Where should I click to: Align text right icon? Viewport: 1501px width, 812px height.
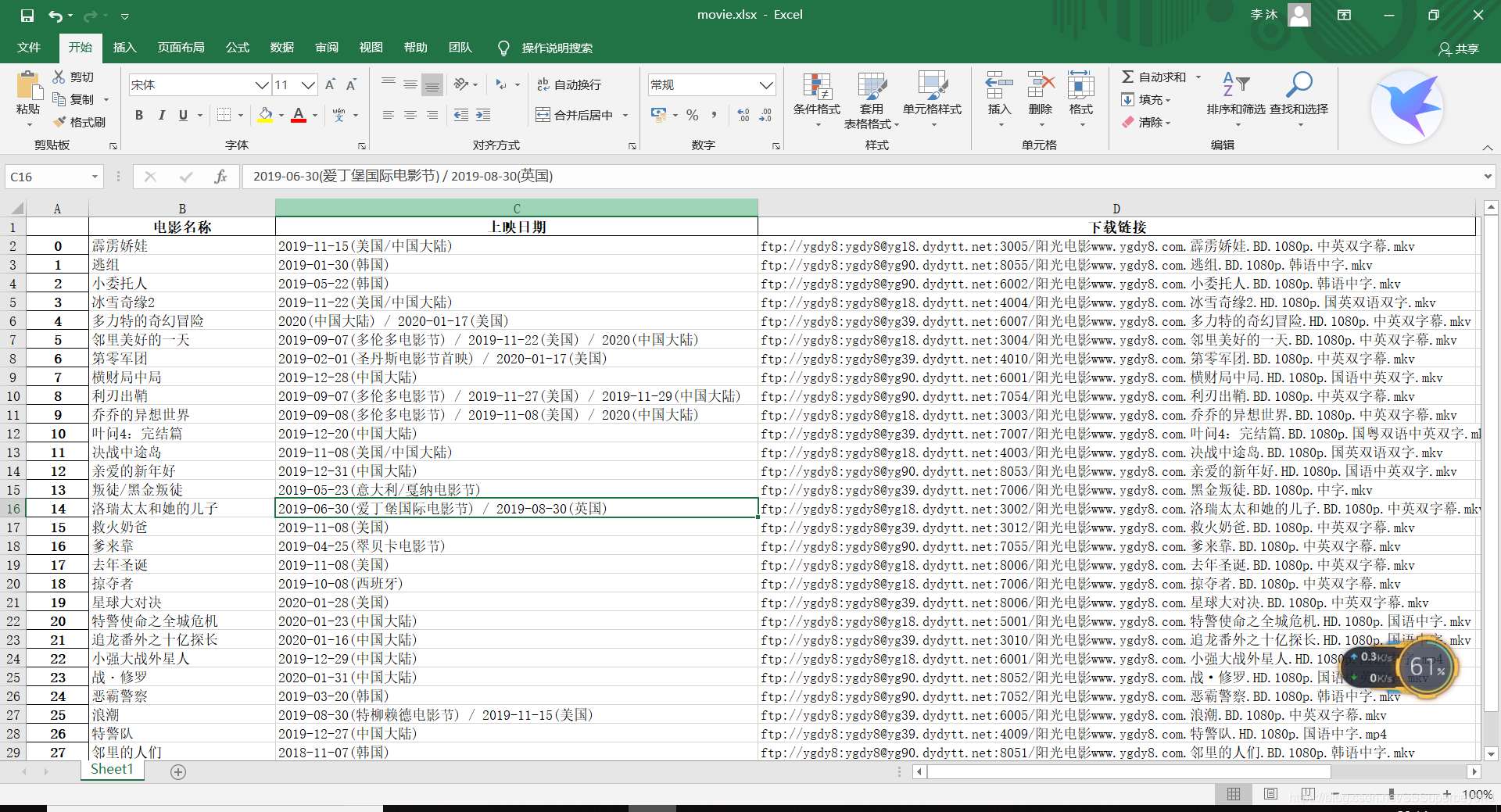click(432, 115)
